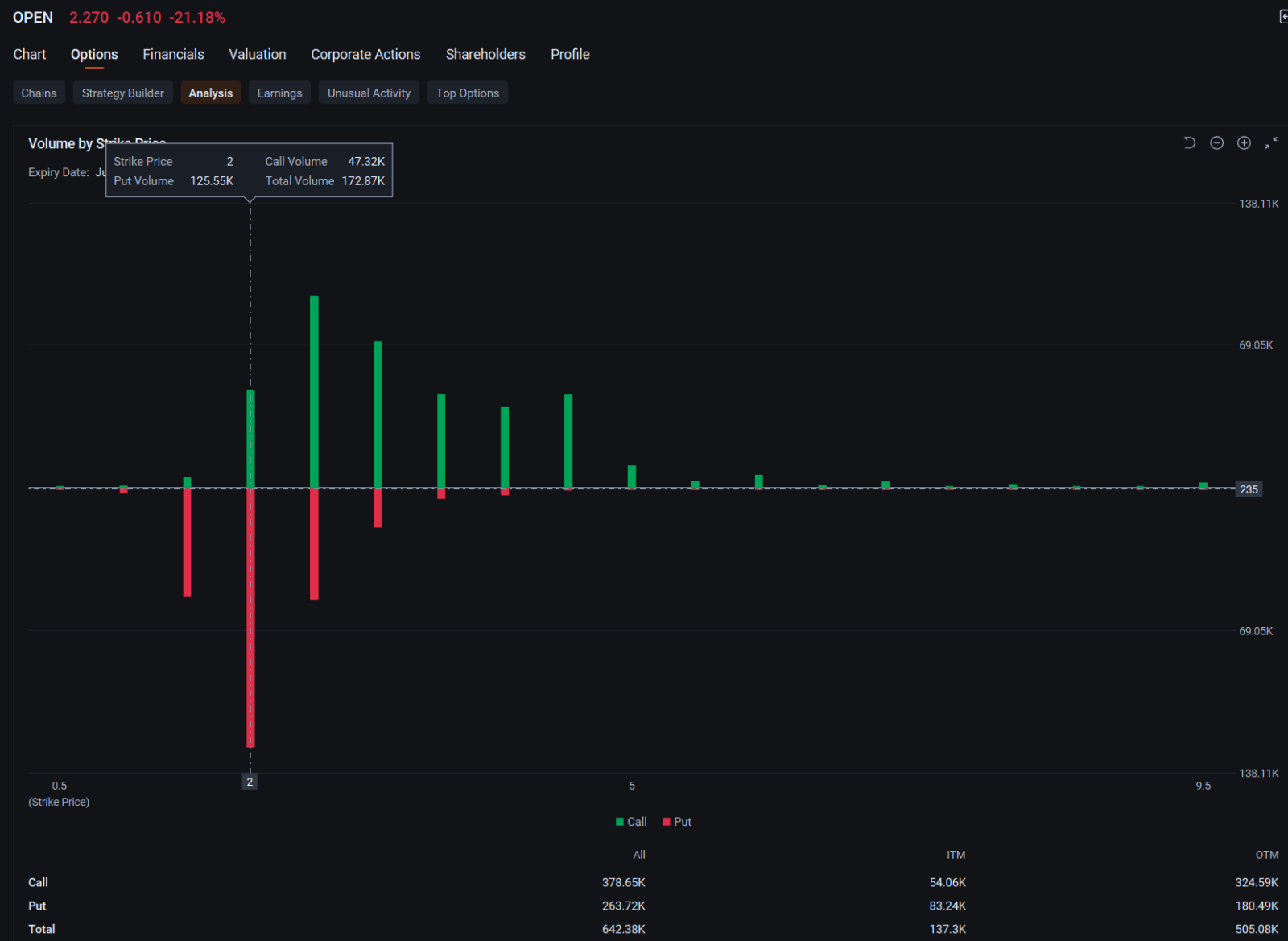Select the zoom in icon
This screenshot has height=941, width=1288.
(1244, 142)
